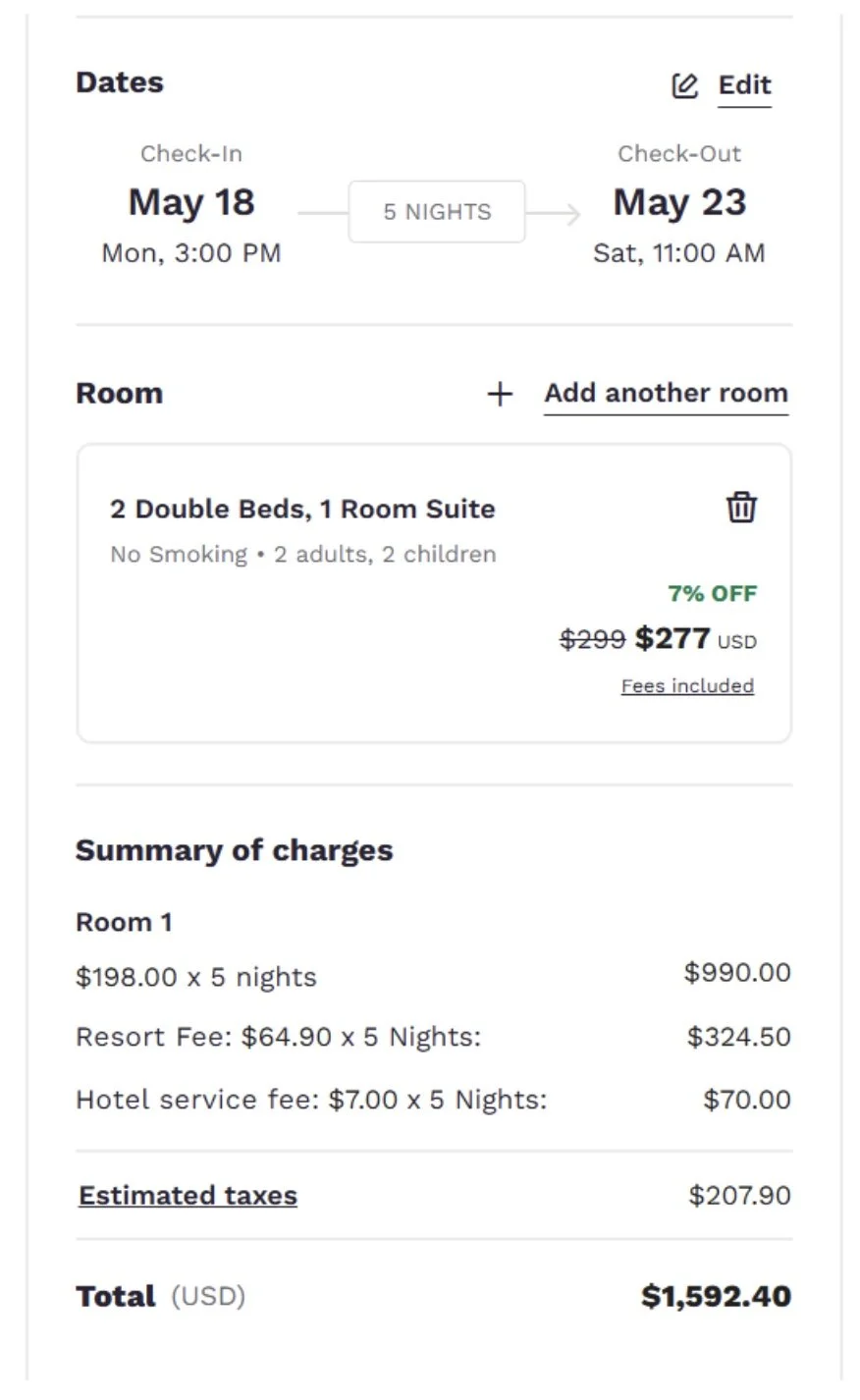This screenshot has height=1400, width=860.
Task: Click the Resort Fee line item
Action: (278, 1037)
